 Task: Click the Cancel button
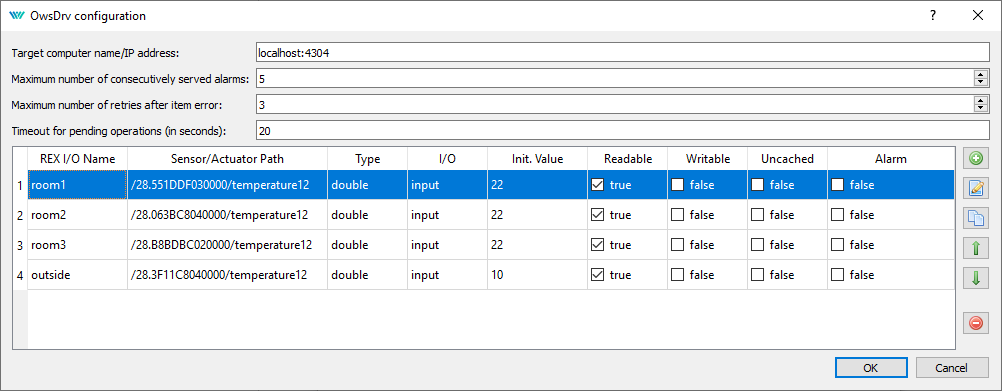[x=952, y=368]
